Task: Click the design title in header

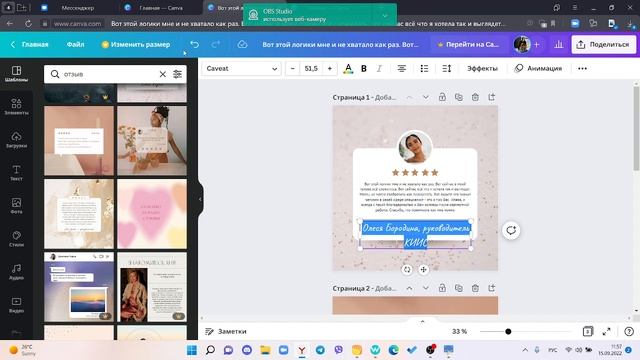Action: [x=340, y=44]
